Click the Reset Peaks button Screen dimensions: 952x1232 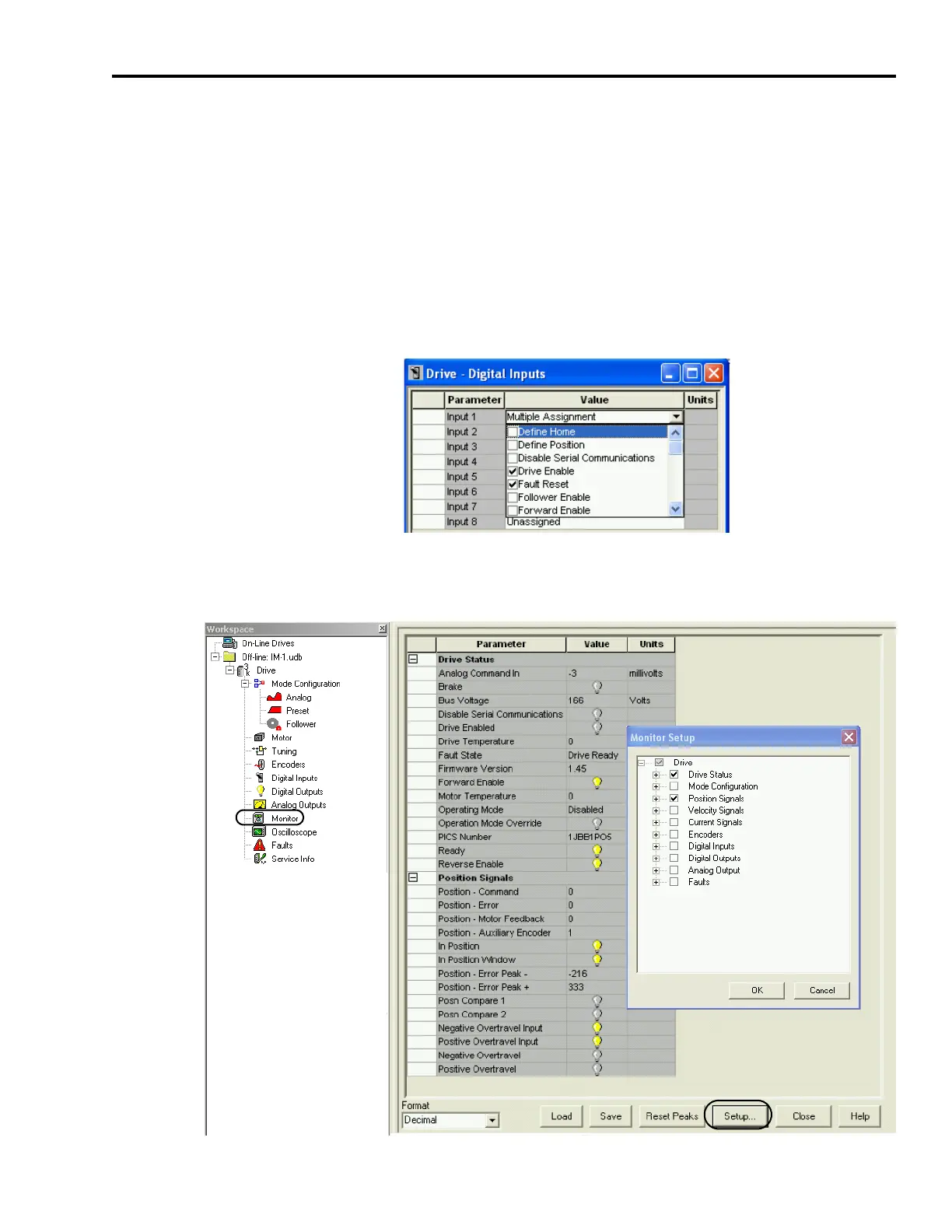click(672, 1117)
